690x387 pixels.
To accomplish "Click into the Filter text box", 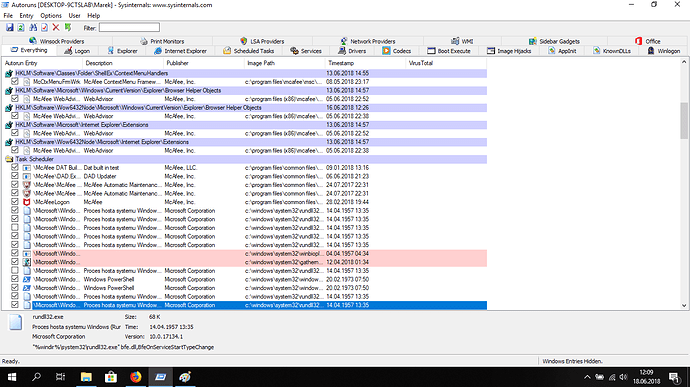I will [x=129, y=28].
